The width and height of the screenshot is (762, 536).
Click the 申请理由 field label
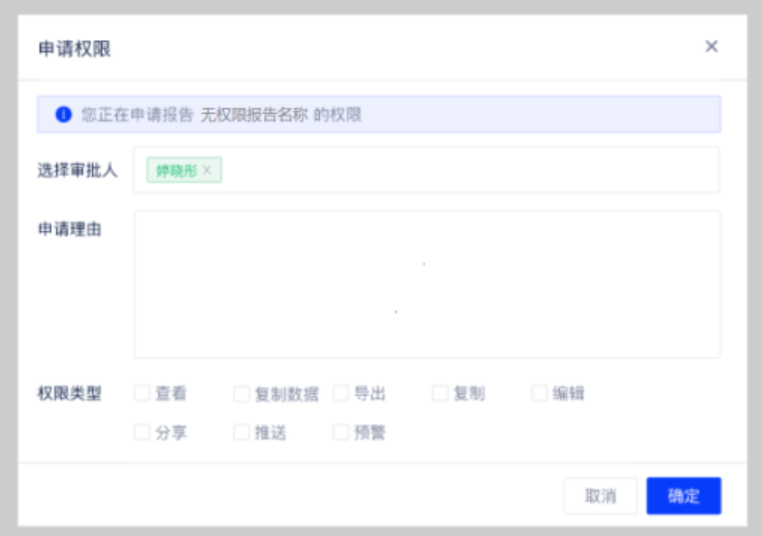tap(70, 230)
